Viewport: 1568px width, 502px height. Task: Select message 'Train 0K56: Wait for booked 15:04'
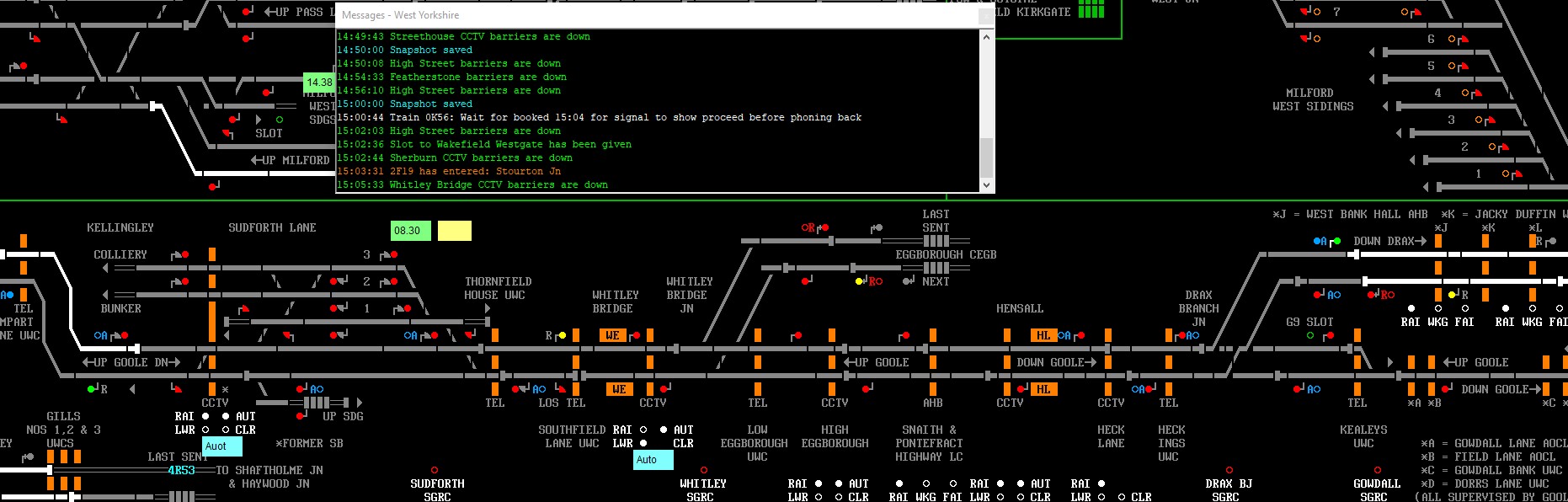[x=599, y=118]
